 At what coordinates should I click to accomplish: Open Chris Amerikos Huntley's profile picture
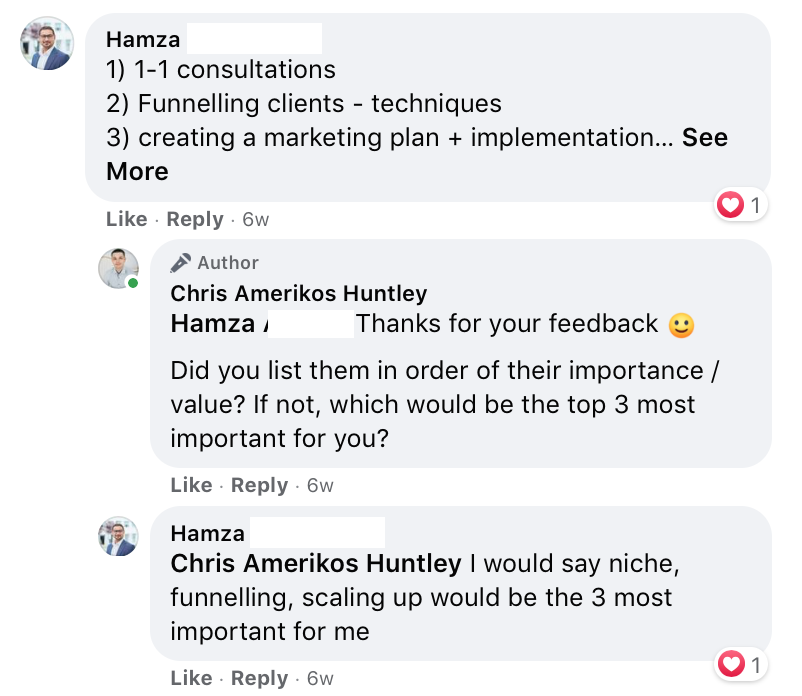click(118, 268)
